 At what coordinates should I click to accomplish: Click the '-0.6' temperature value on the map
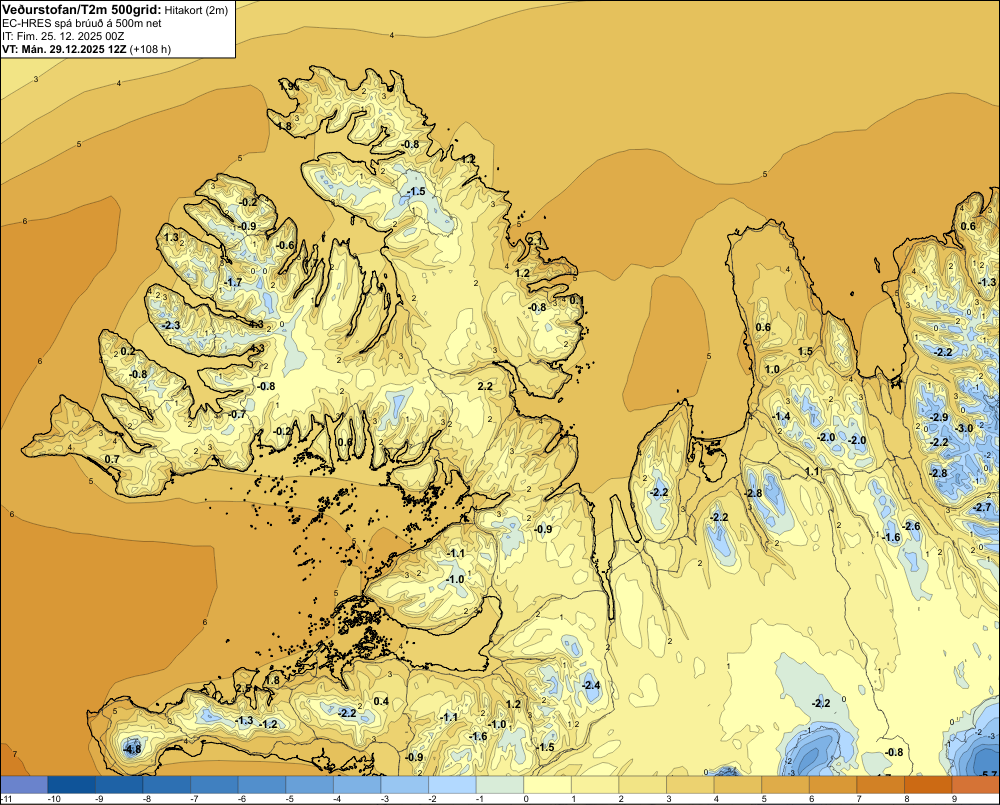click(285, 245)
